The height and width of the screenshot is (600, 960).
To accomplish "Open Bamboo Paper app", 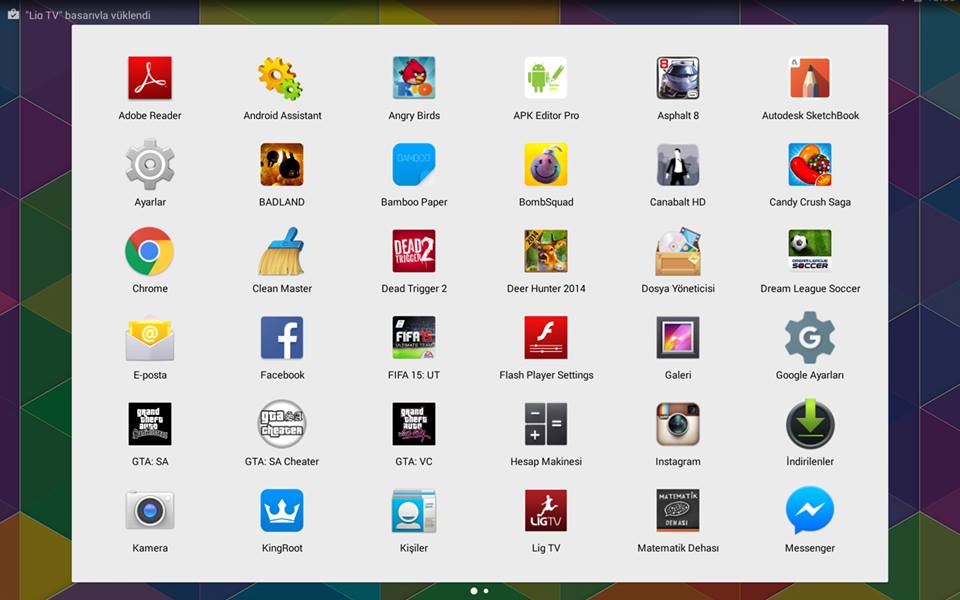I will 414,165.
